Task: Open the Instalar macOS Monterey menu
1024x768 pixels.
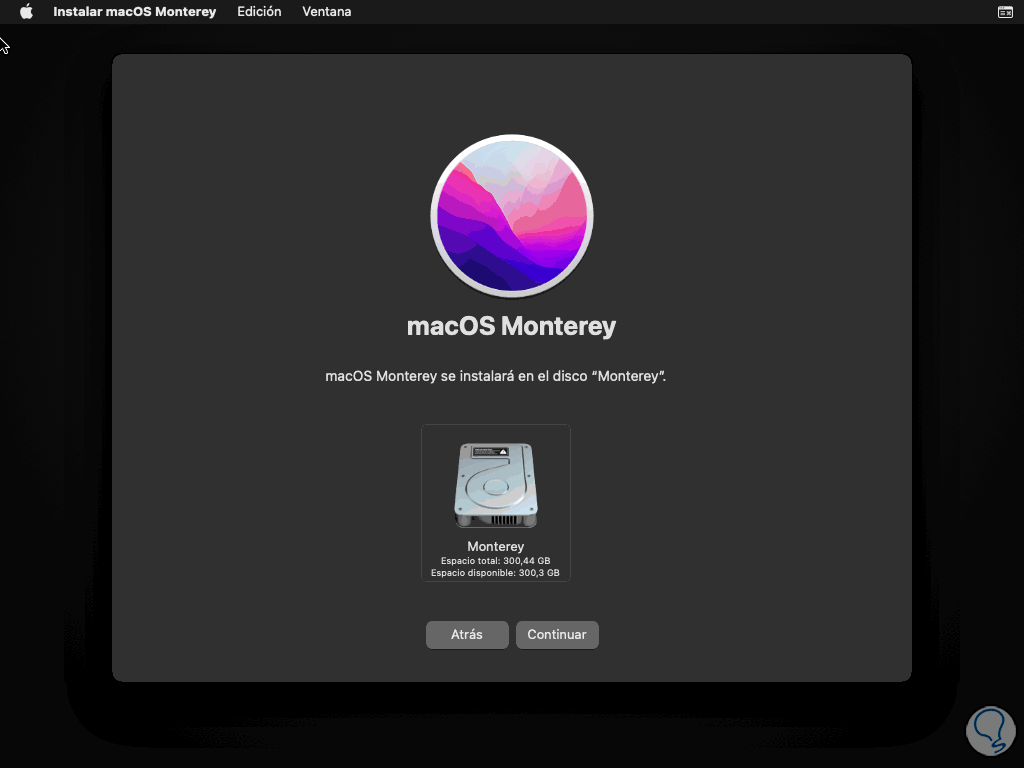Action: 135,12
